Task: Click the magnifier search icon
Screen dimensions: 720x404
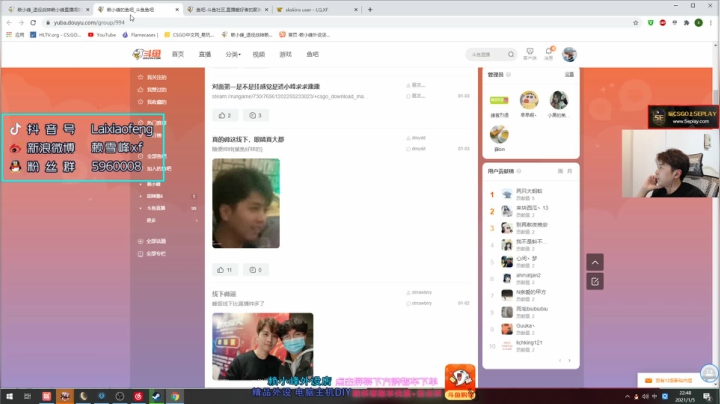Action: pos(511,54)
